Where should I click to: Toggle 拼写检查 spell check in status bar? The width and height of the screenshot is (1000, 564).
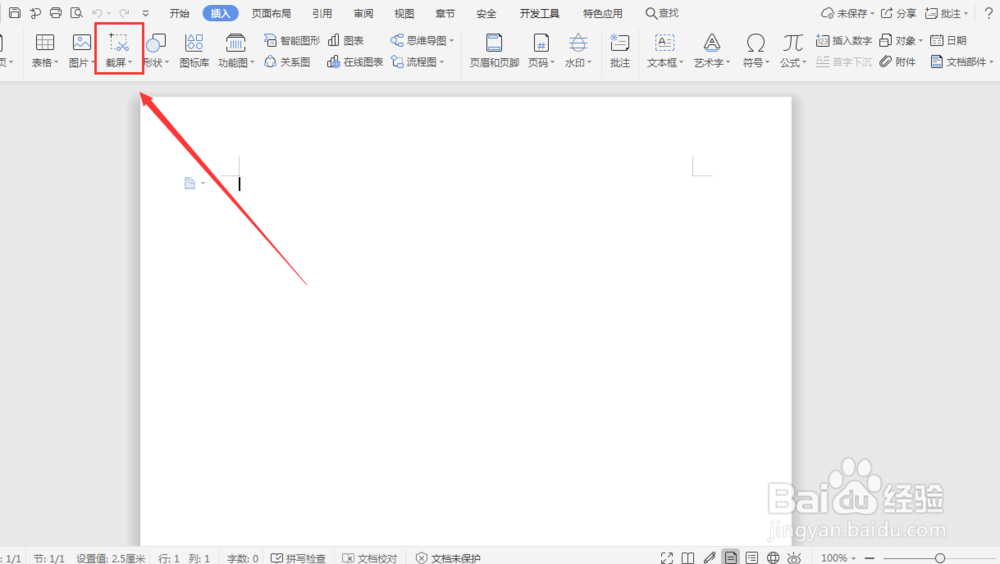pos(298,558)
